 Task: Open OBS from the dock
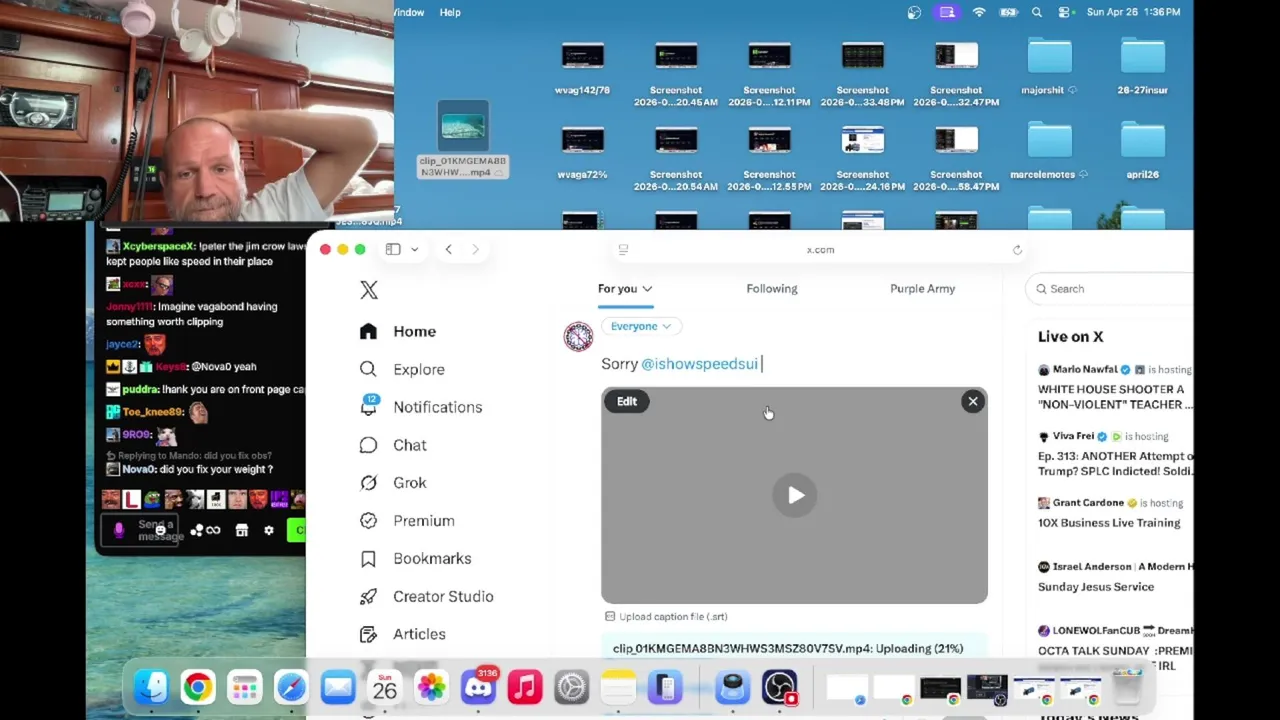tap(779, 687)
